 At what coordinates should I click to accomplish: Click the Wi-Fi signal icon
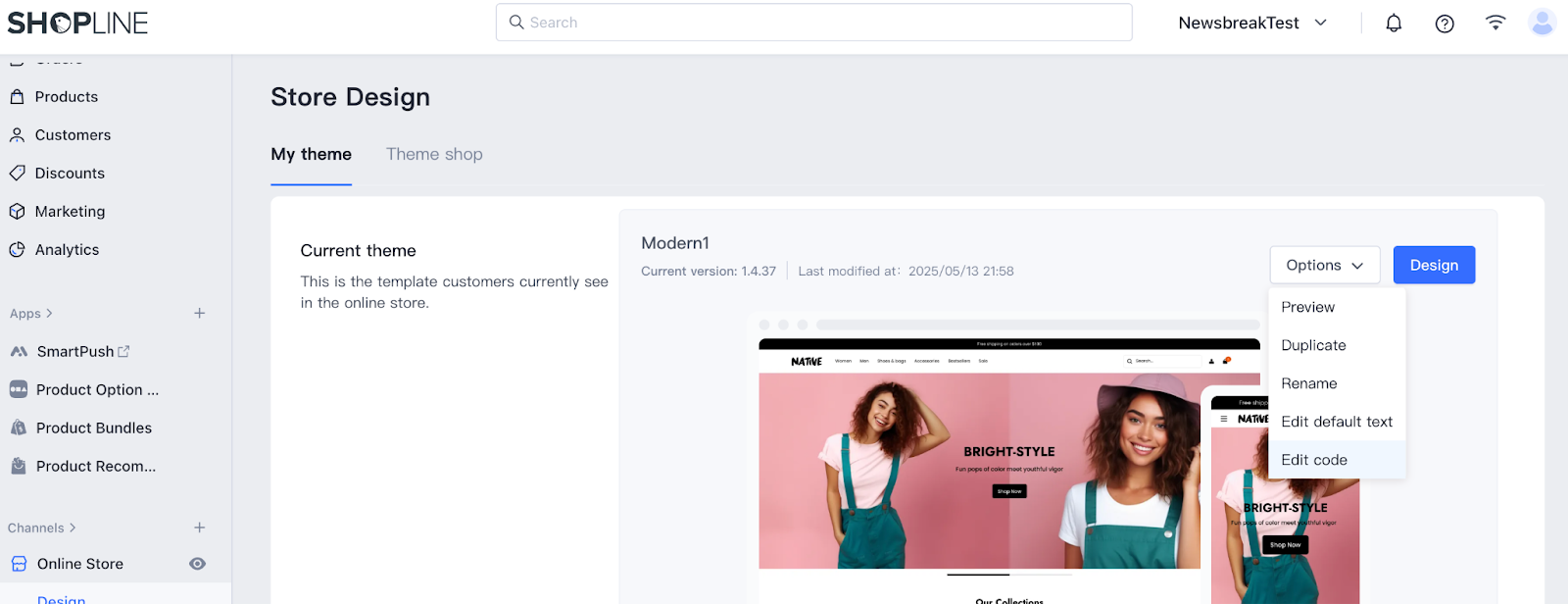point(1495,23)
